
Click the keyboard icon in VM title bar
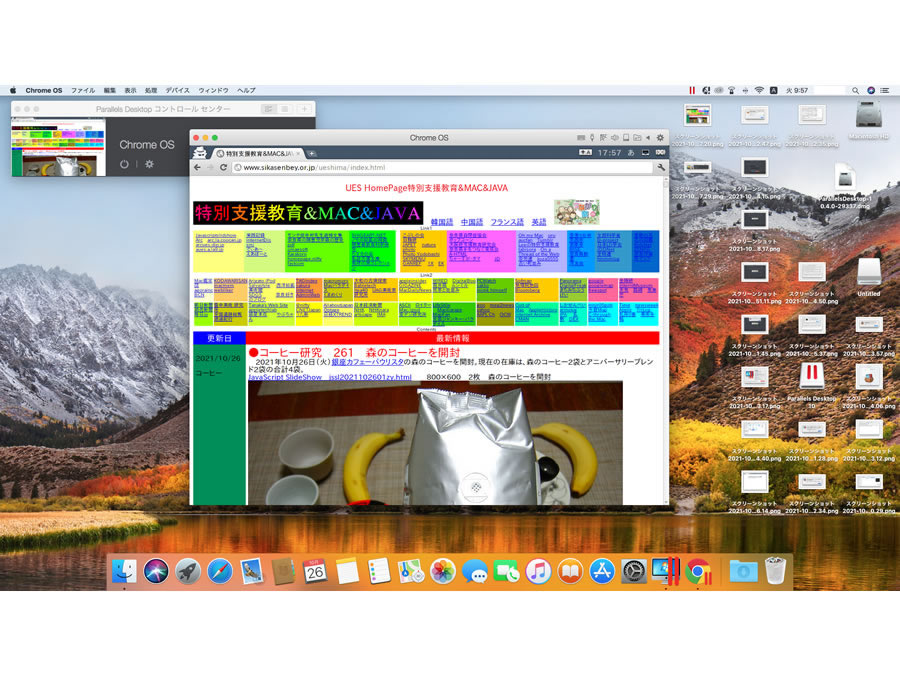581,138
